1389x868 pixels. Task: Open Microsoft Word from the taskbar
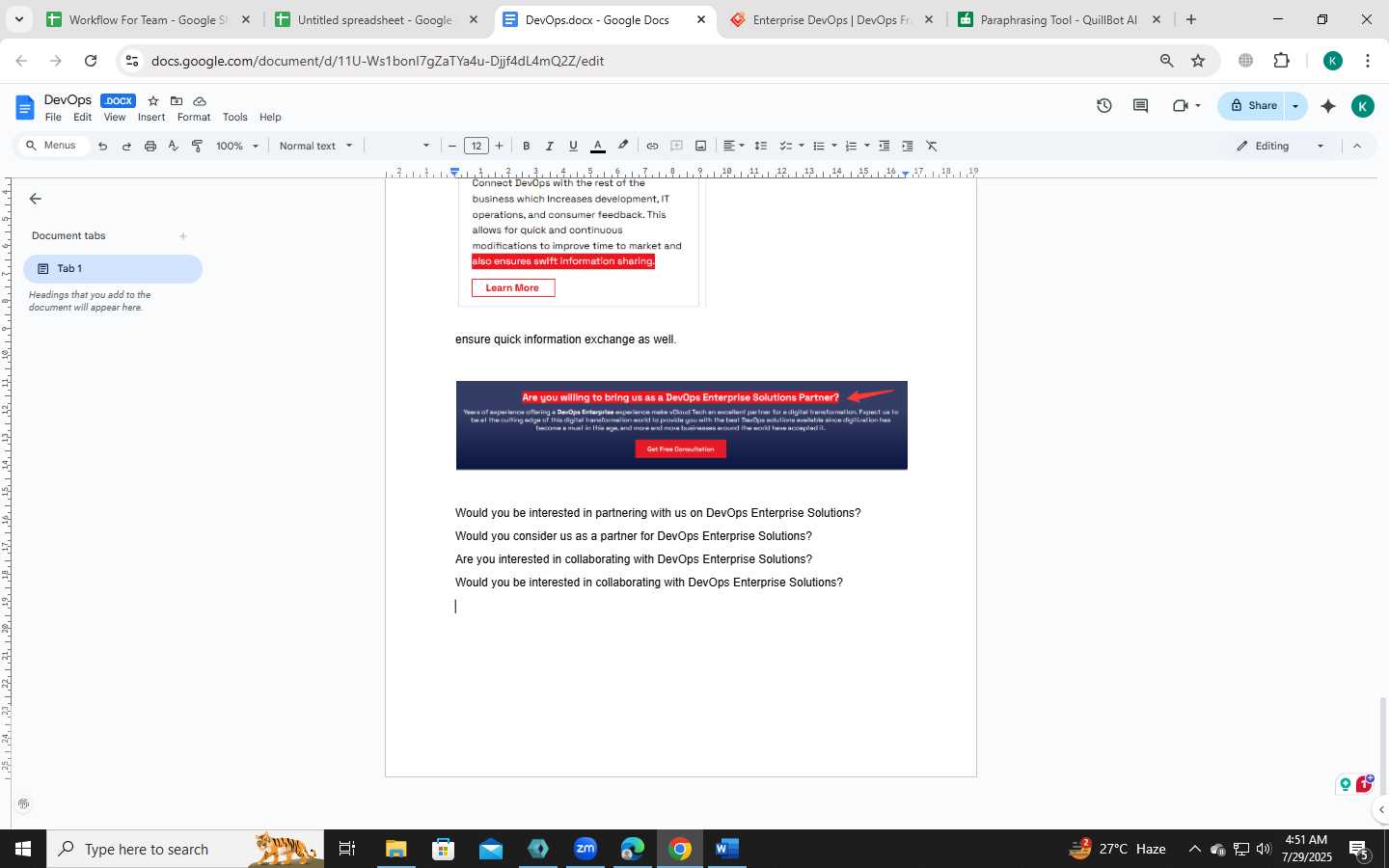pos(727,849)
